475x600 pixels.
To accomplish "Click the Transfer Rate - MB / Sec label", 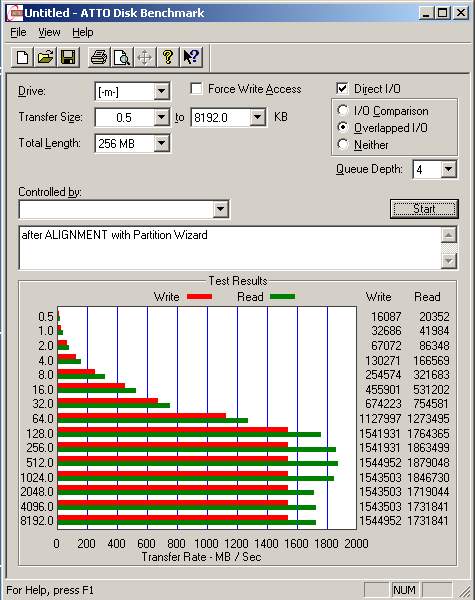I will [x=201, y=557].
